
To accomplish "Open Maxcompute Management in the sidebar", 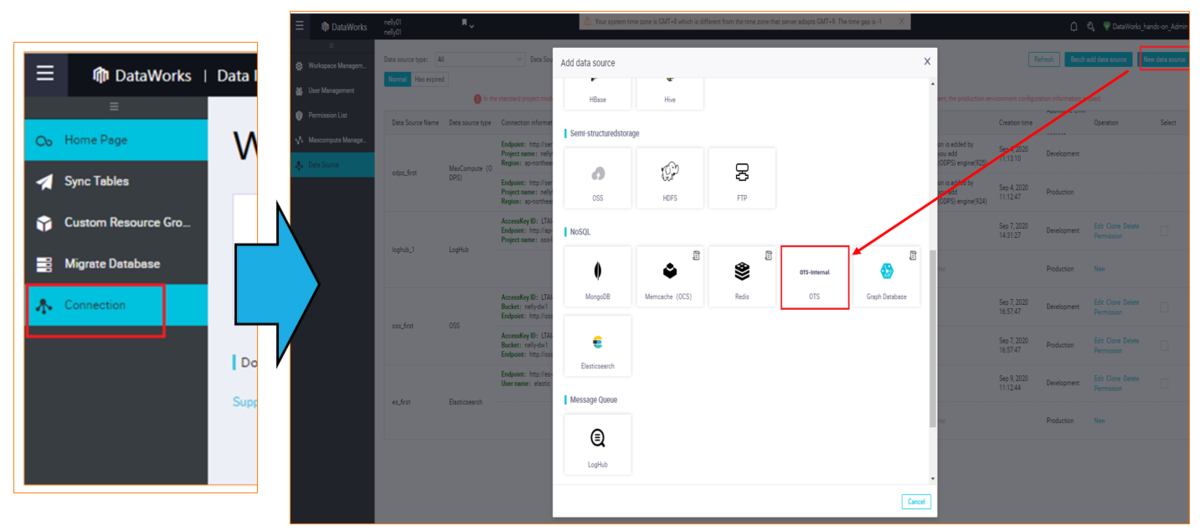I will click(332, 140).
